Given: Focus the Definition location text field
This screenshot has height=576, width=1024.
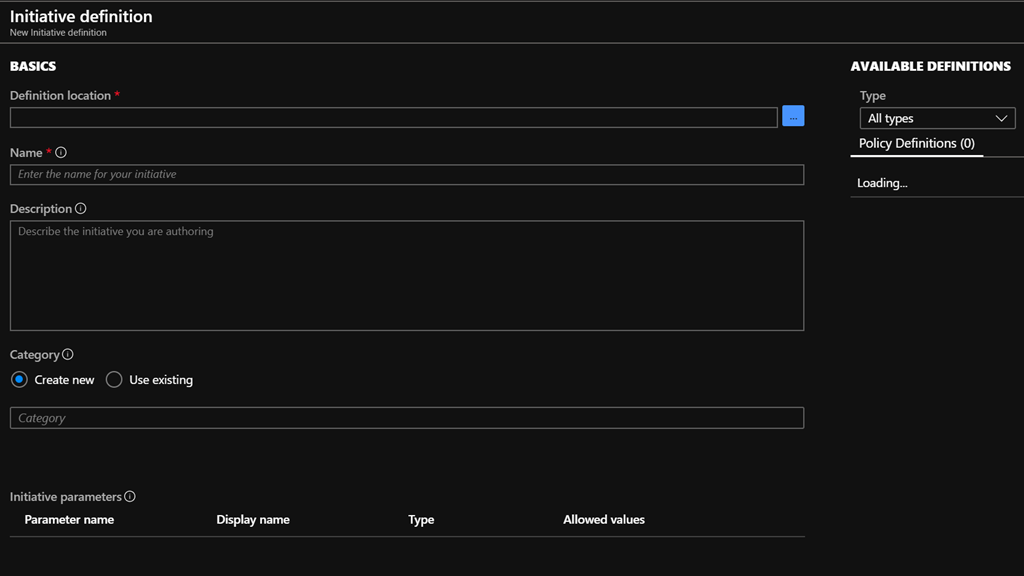Looking at the screenshot, I should (393, 117).
